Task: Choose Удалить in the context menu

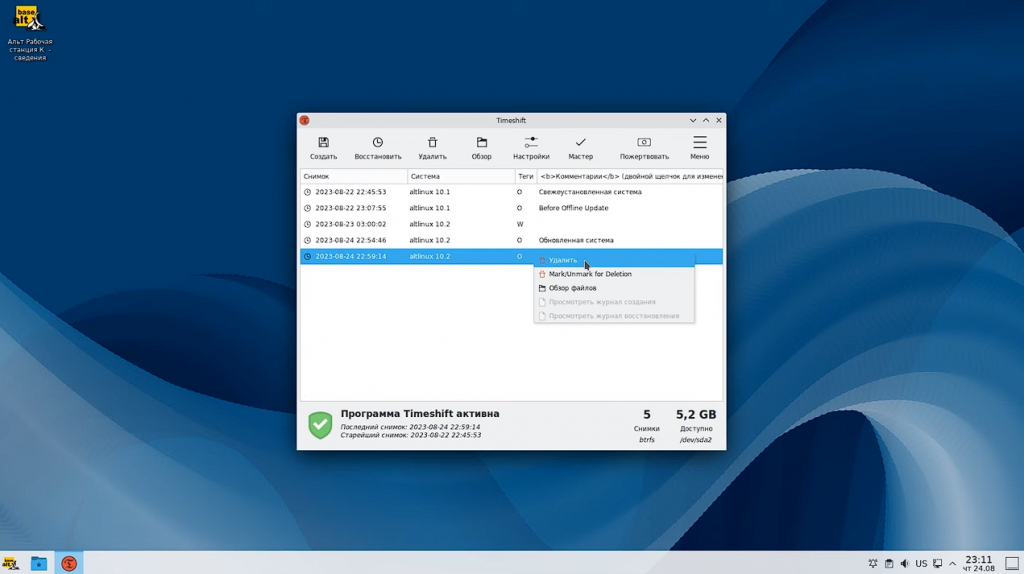Action: tap(614, 260)
